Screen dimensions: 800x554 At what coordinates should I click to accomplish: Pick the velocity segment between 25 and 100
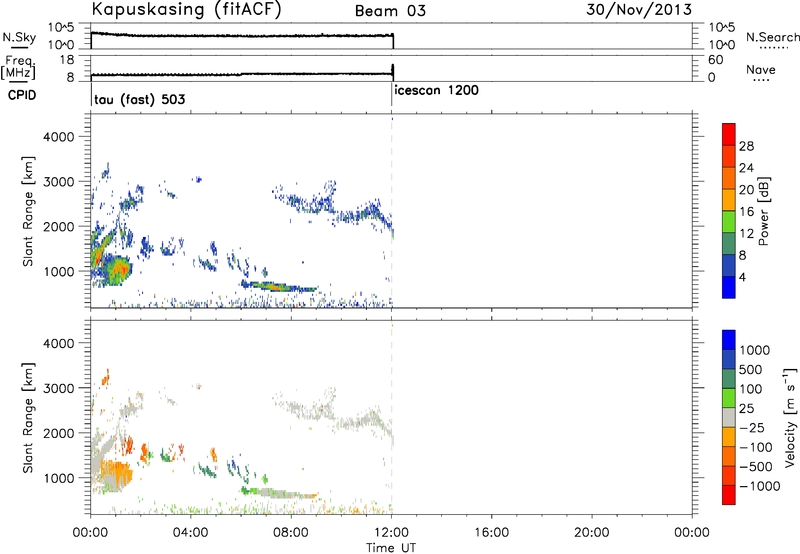(x=729, y=398)
